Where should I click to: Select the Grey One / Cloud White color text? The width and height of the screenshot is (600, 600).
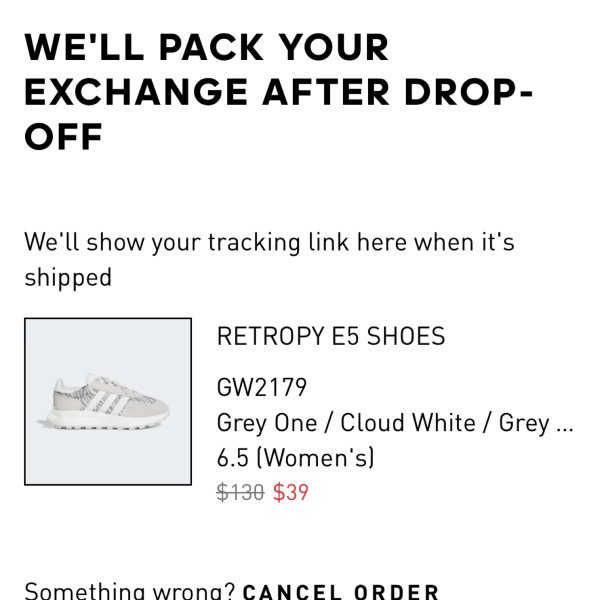click(346, 423)
